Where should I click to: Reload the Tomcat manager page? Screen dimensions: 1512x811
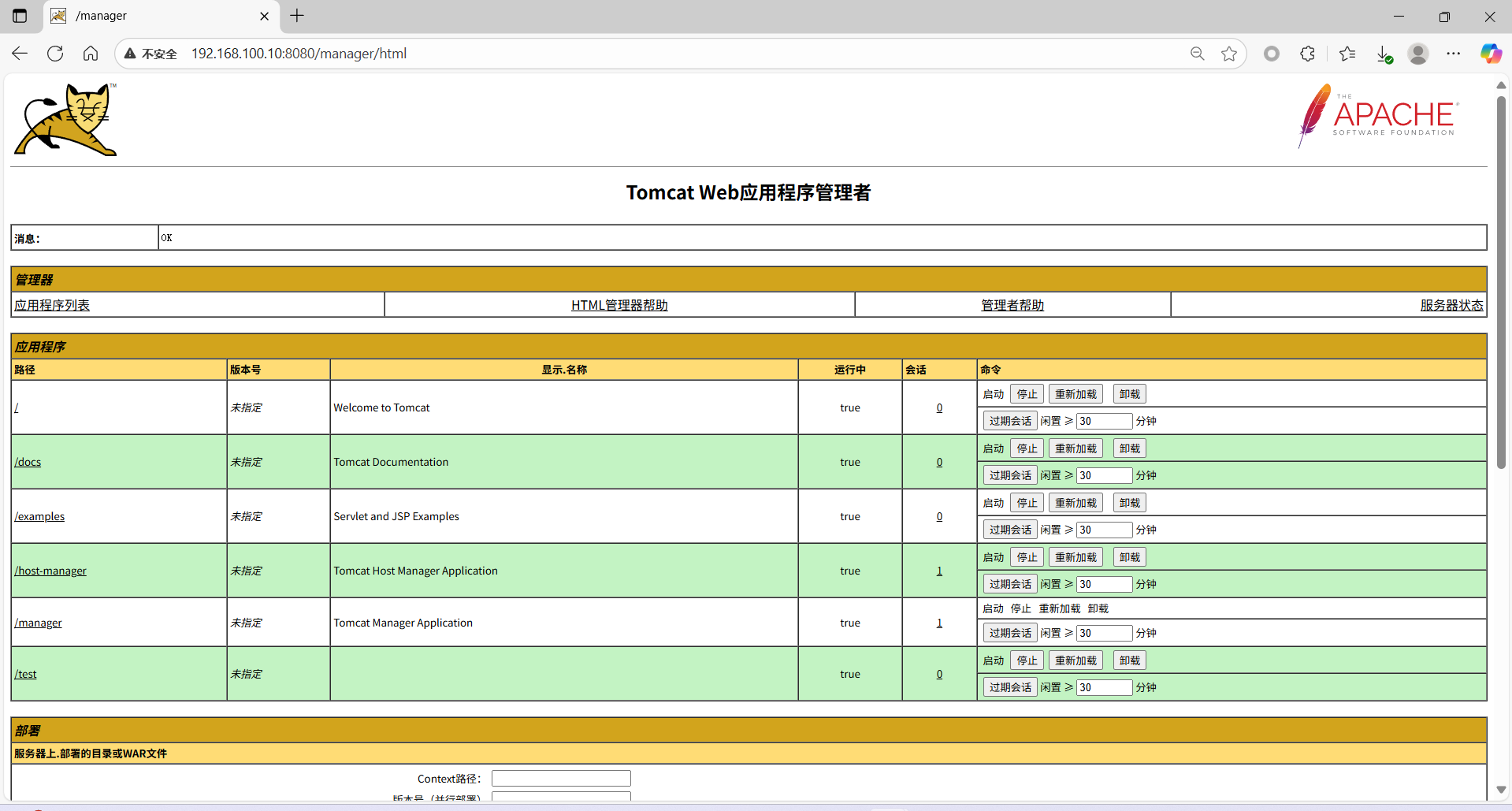click(x=55, y=54)
